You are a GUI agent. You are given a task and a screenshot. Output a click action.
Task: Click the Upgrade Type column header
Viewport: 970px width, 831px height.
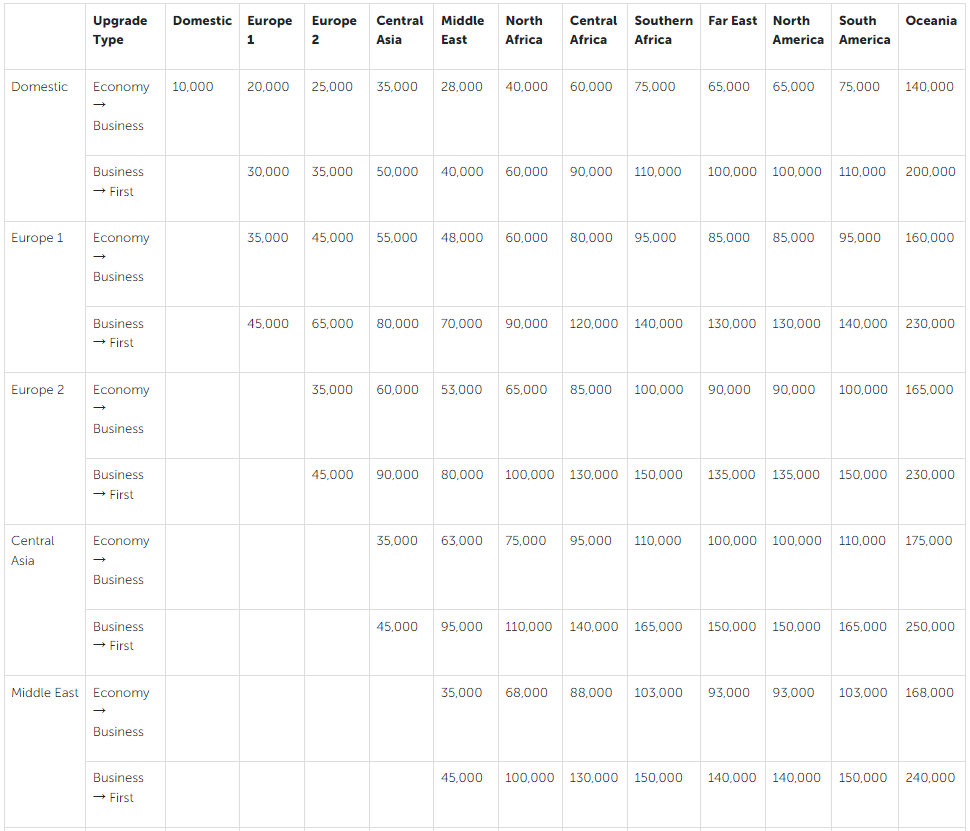tap(120, 30)
